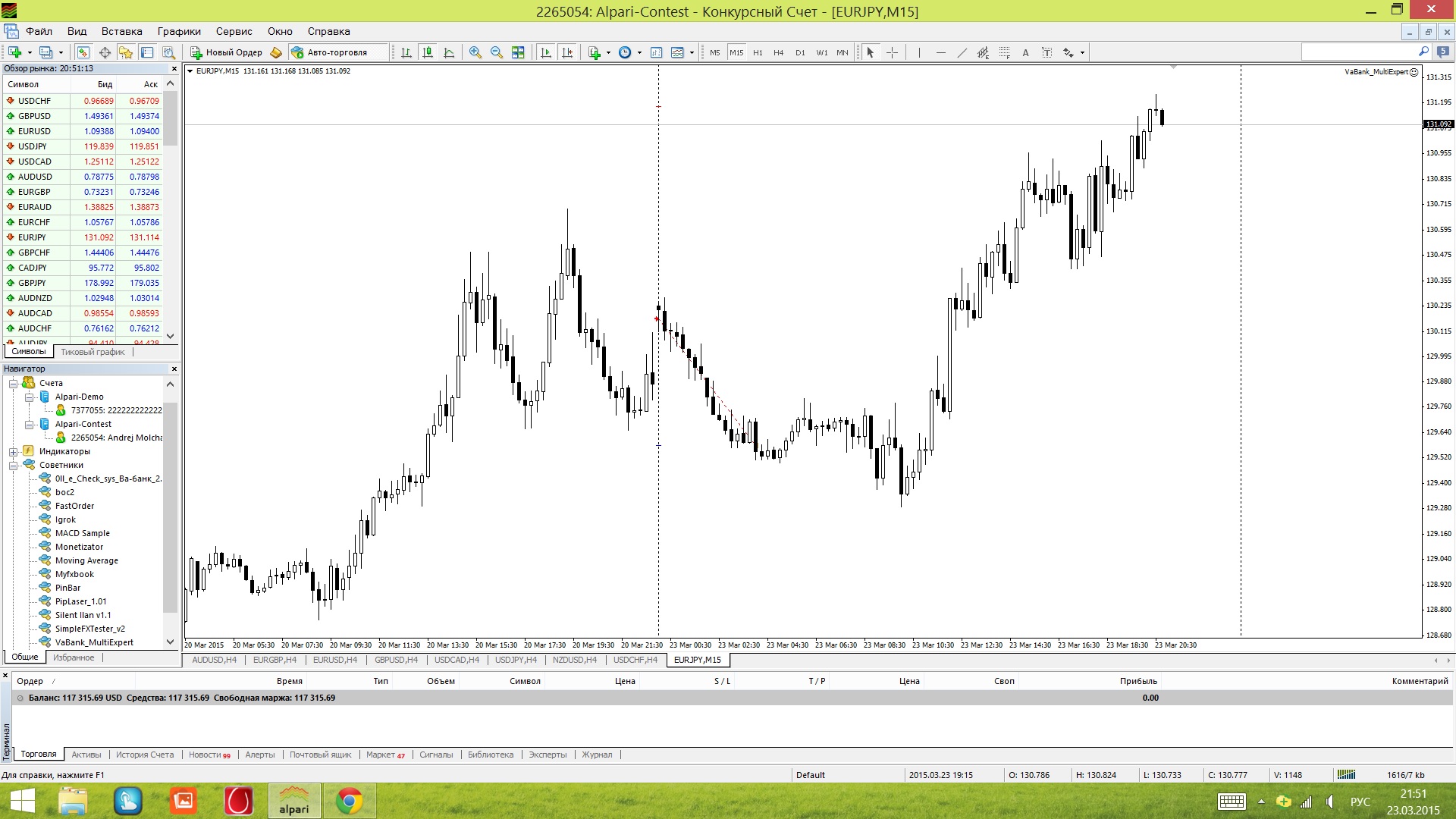Image resolution: width=1456 pixels, height=819 pixels.
Task: Switch chart to line chart icon
Action: [449, 52]
